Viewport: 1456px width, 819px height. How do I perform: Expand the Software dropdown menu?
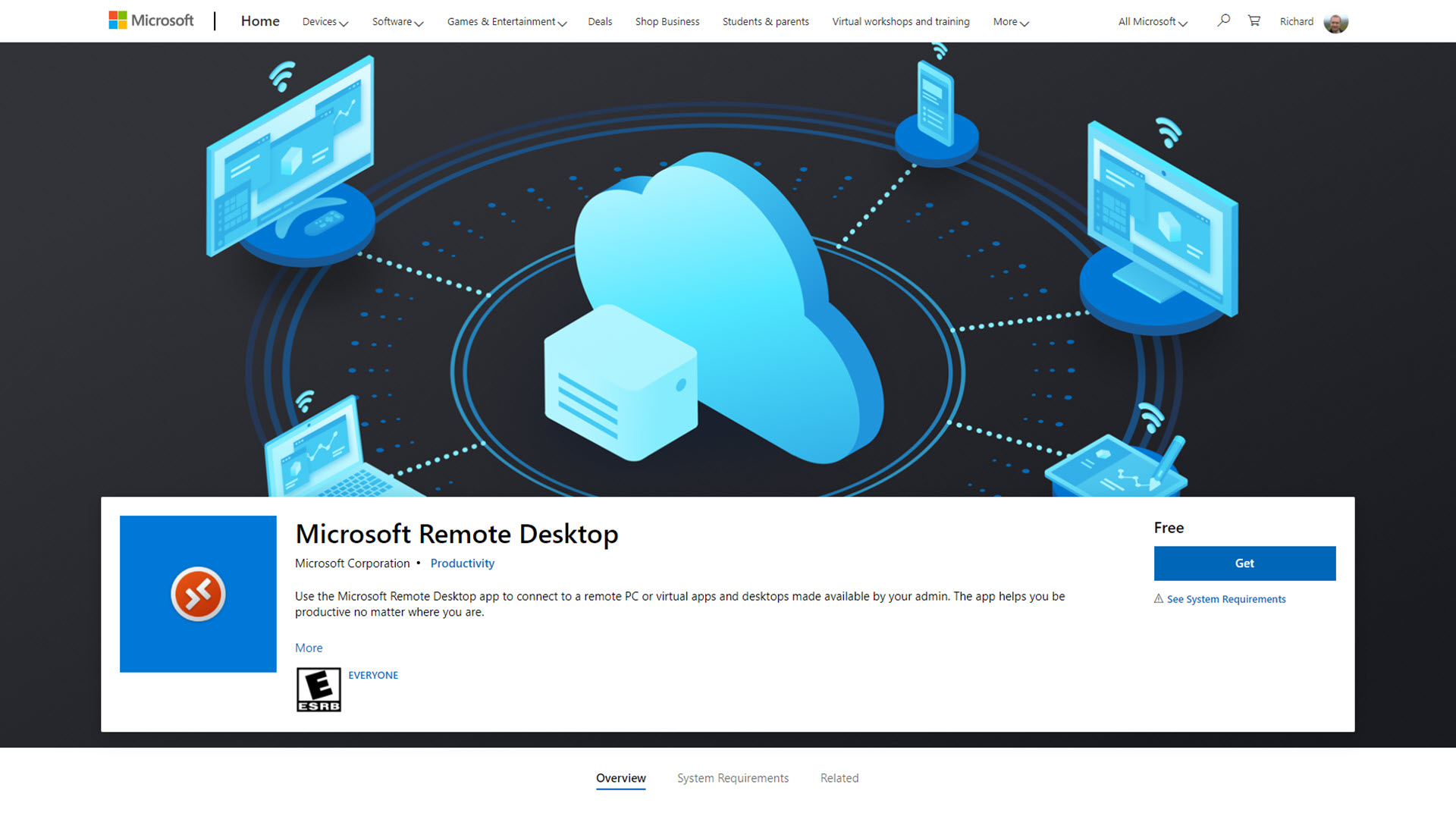(x=397, y=21)
